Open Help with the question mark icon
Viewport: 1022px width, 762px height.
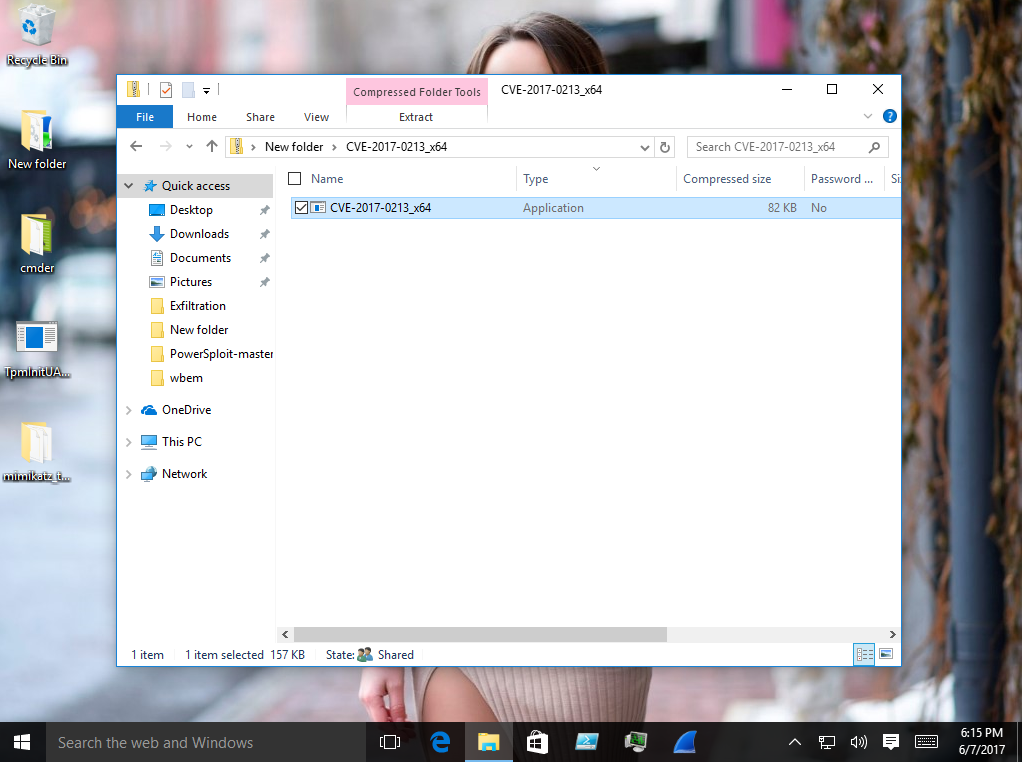pyautogui.click(x=890, y=116)
